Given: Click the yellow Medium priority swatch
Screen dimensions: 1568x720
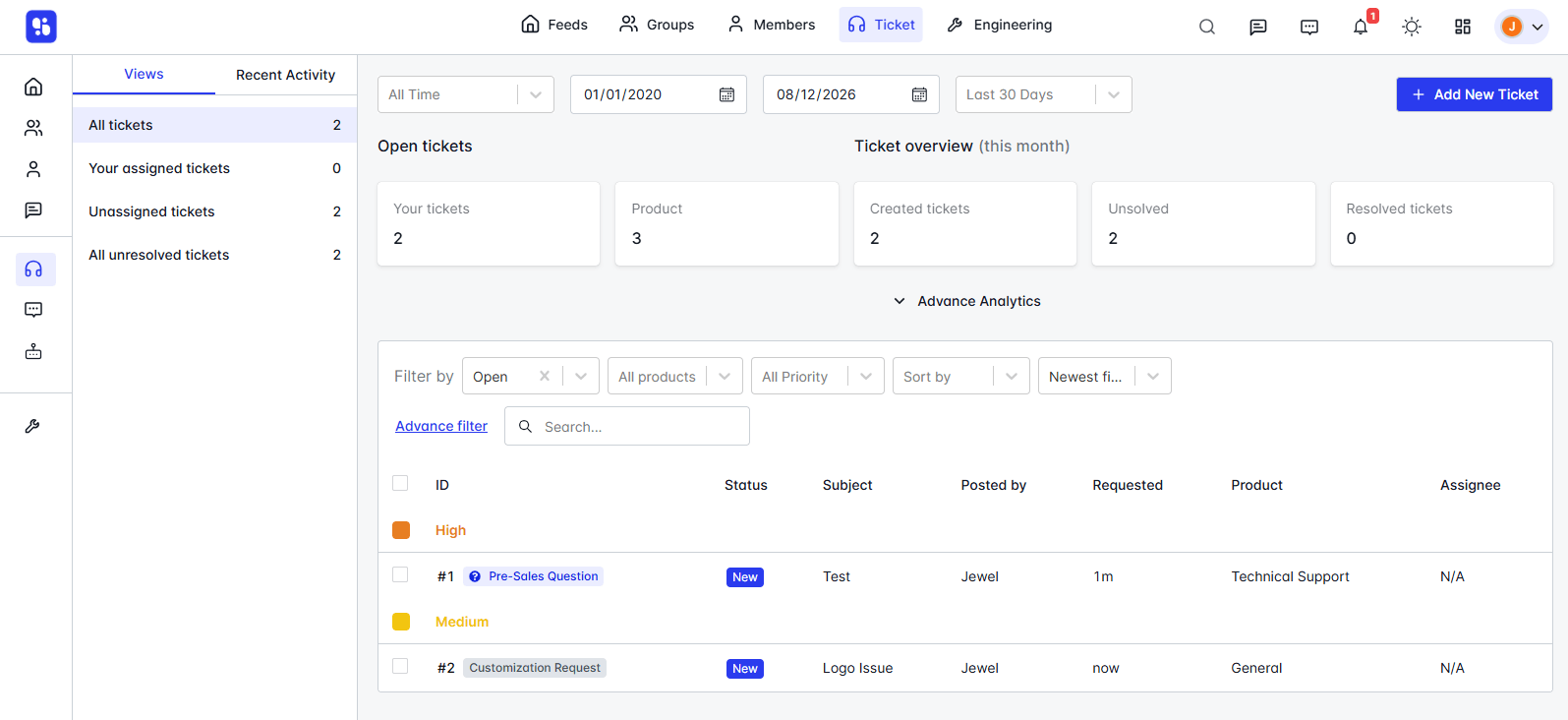Looking at the screenshot, I should coord(401,622).
